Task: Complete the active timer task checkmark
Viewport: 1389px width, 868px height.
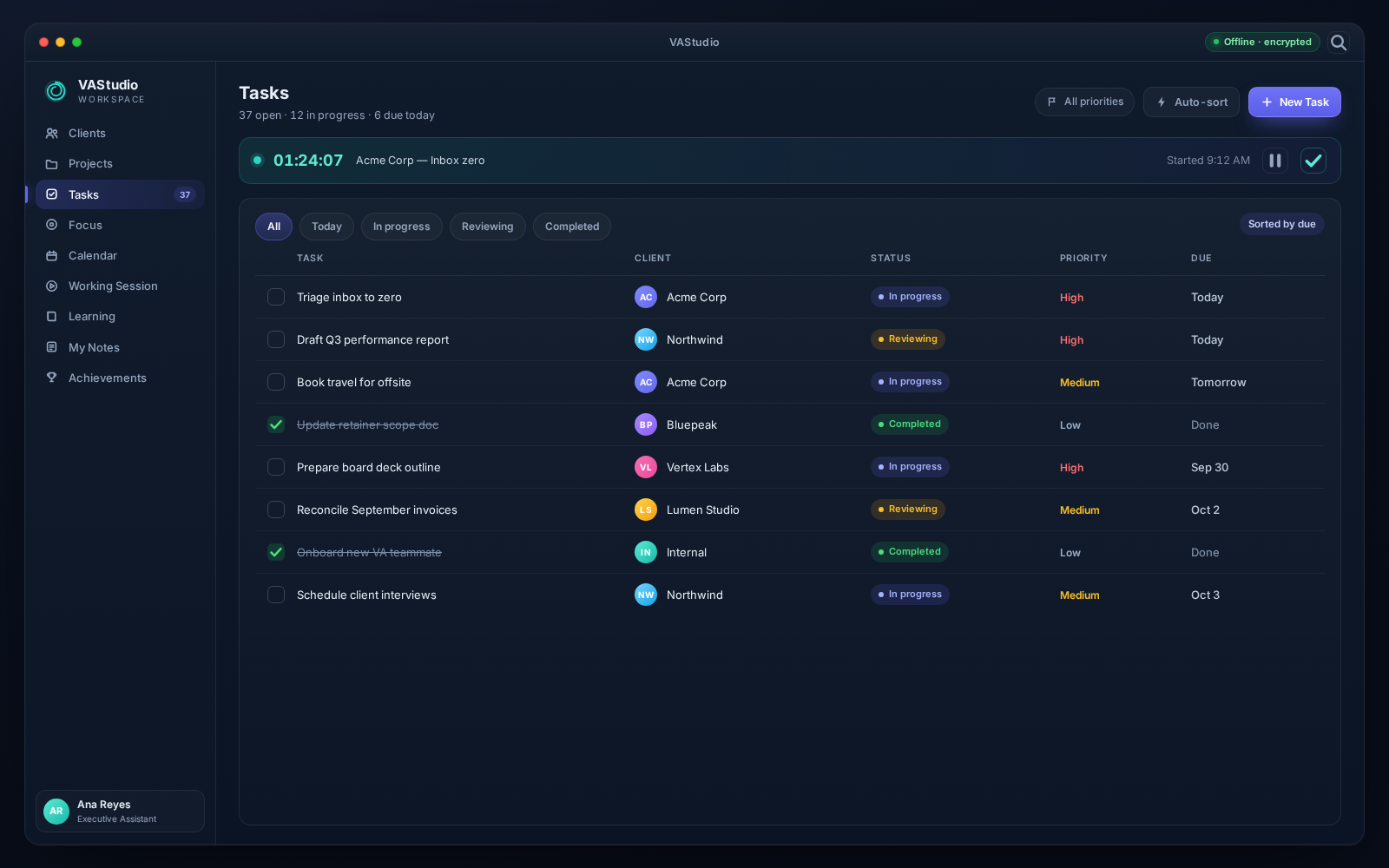Action: point(1313,161)
